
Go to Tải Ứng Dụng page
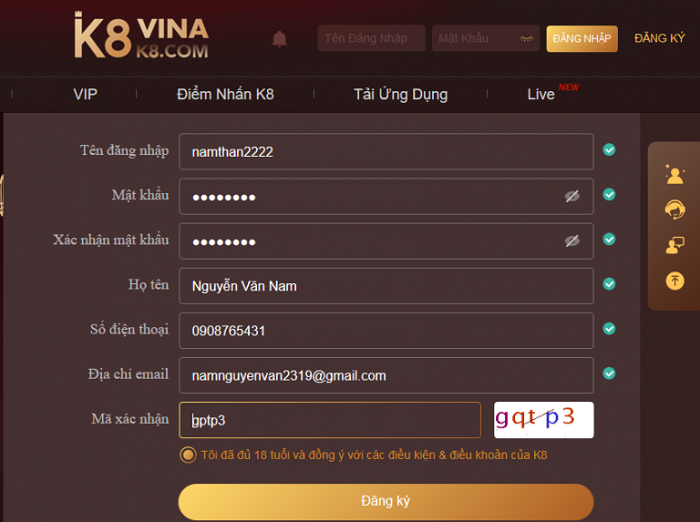point(400,94)
